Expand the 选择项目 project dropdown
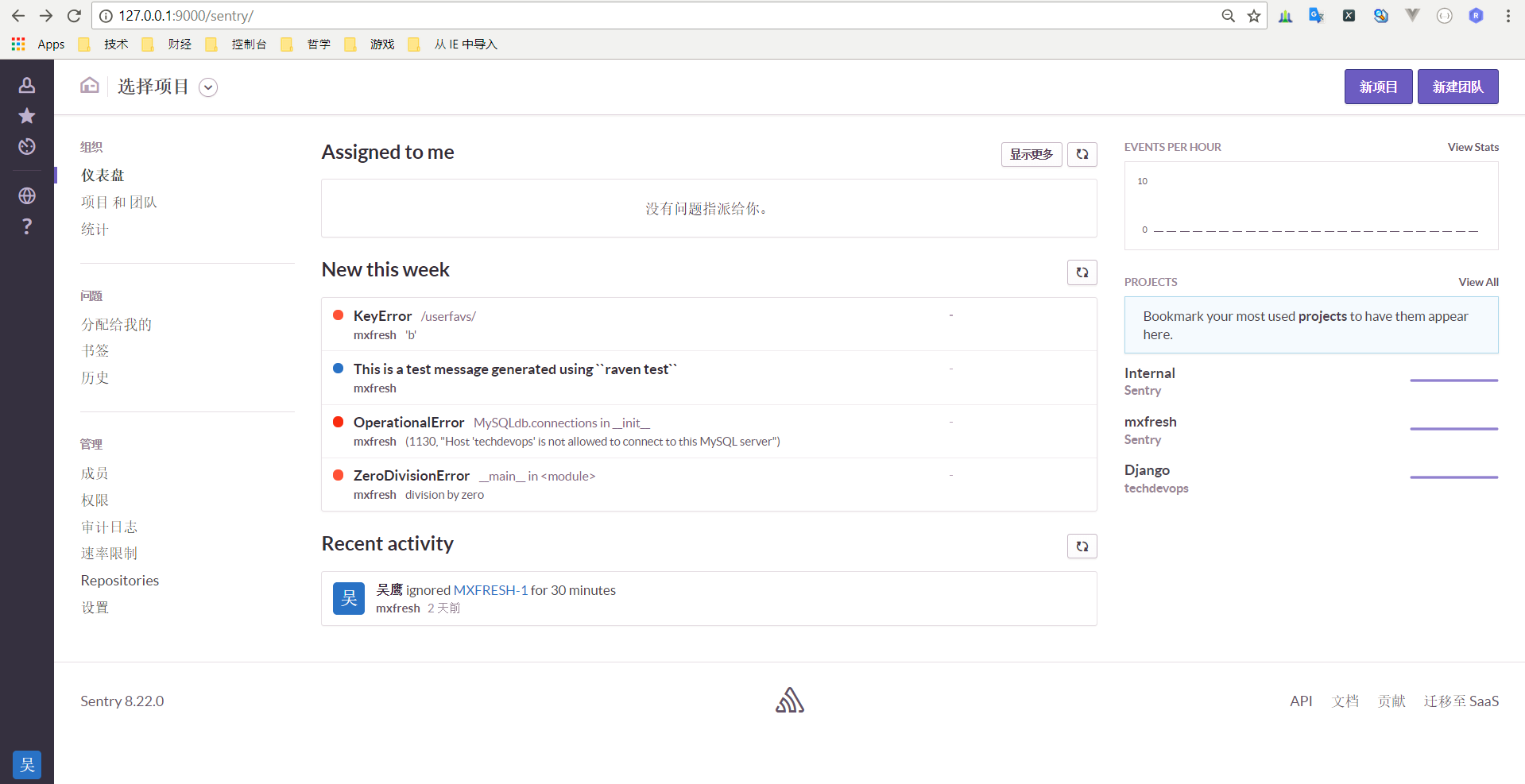1525x784 pixels. pos(208,87)
